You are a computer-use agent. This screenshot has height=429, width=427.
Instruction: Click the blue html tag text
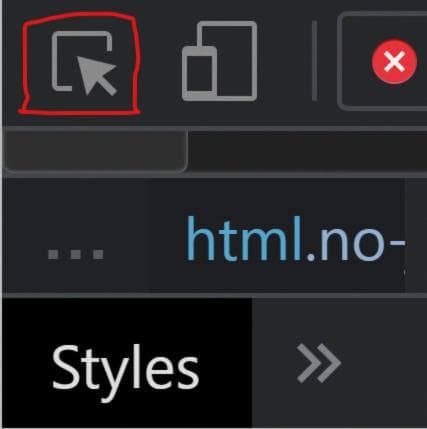[x=244, y=238]
